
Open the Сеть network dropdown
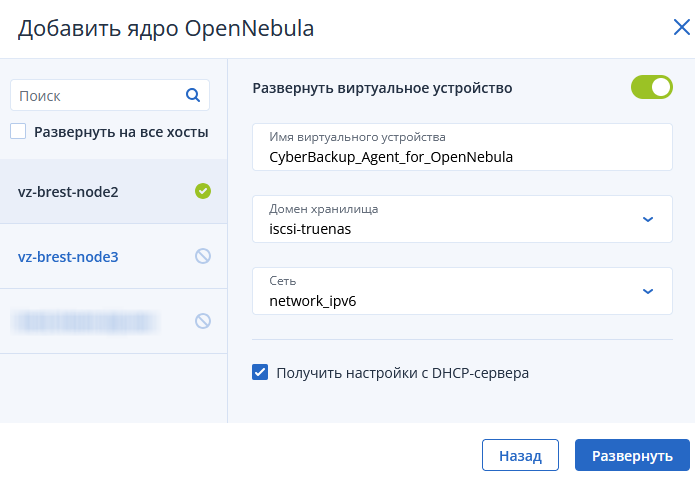(x=462, y=291)
